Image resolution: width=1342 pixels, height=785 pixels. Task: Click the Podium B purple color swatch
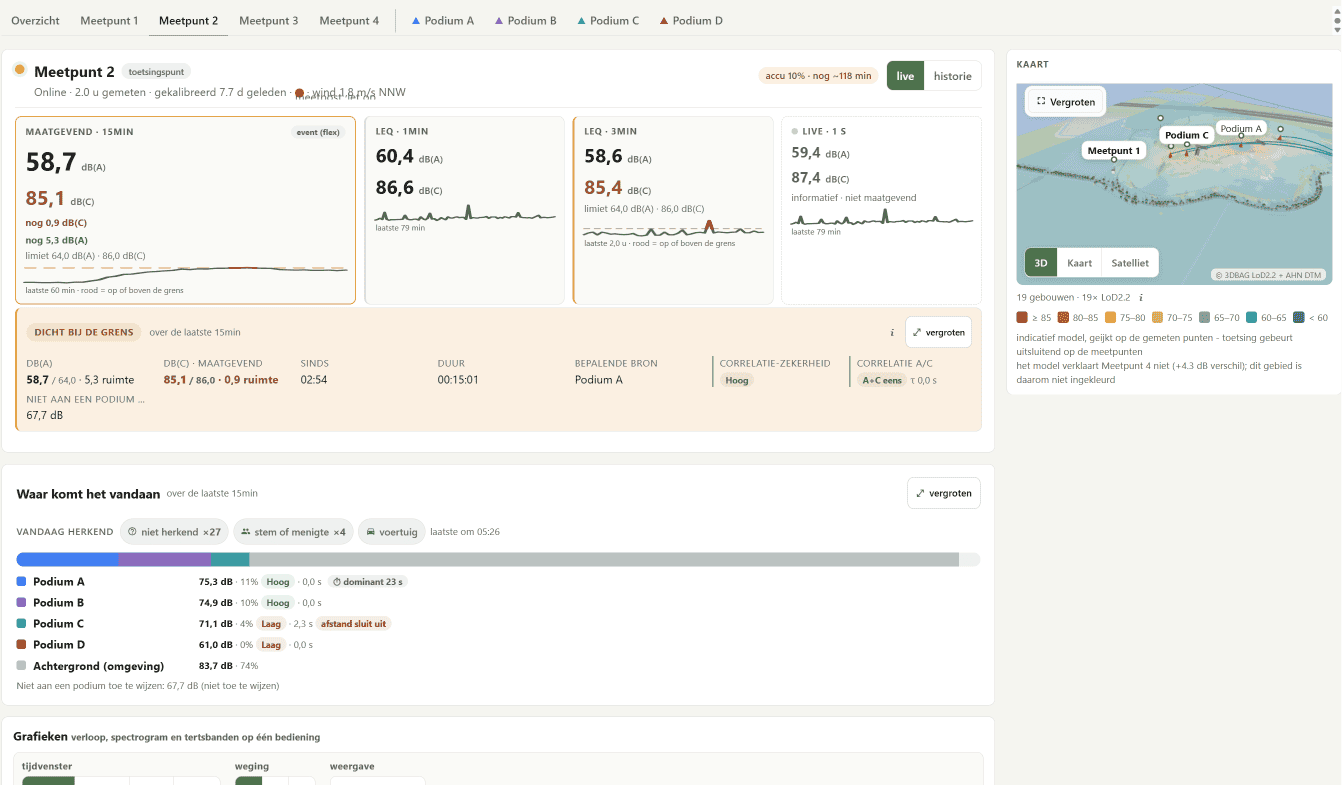pyautogui.click(x=22, y=602)
